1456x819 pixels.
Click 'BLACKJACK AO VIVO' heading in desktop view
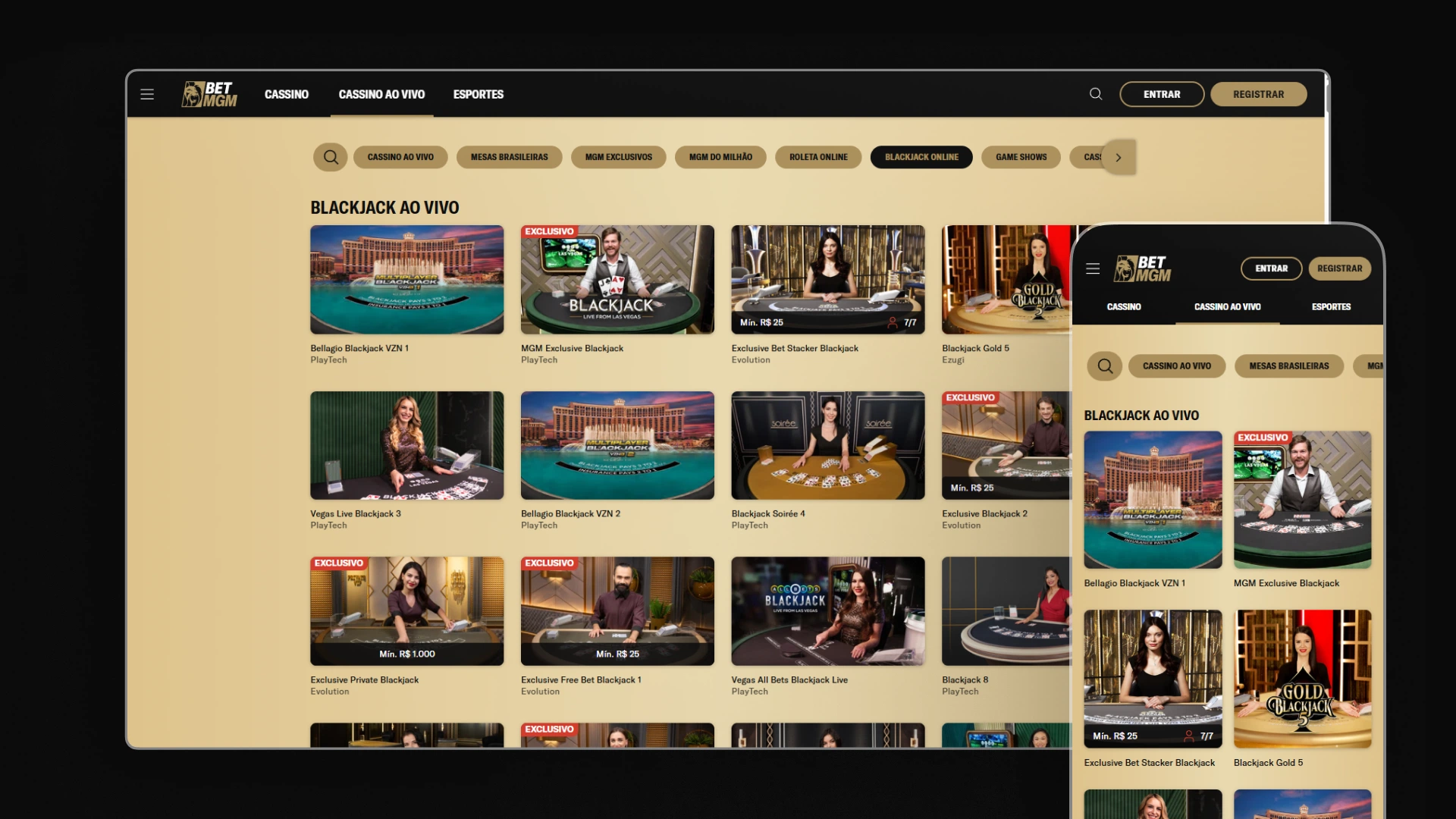pos(384,208)
